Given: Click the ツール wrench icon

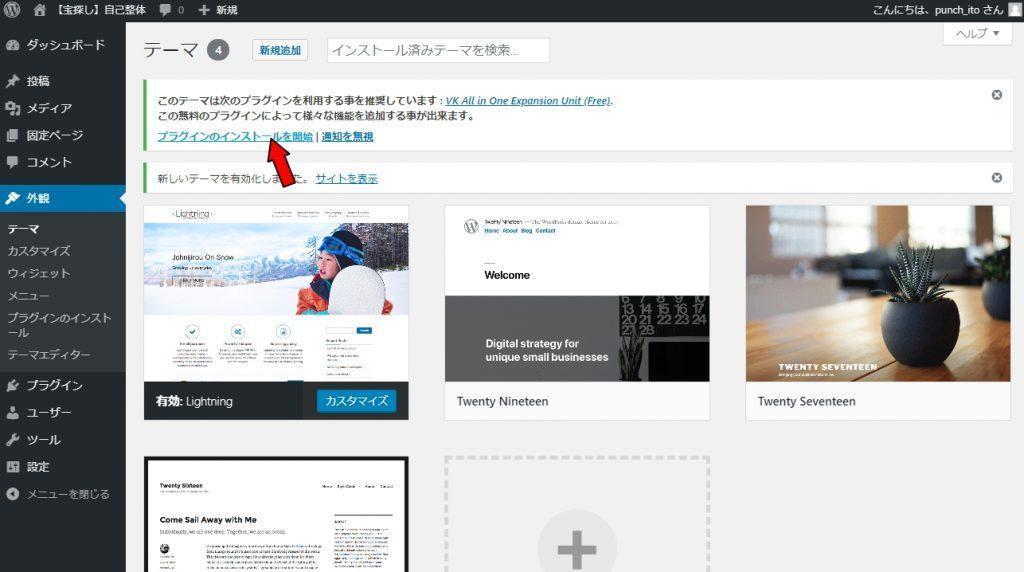Looking at the screenshot, I should pyautogui.click(x=12, y=440).
